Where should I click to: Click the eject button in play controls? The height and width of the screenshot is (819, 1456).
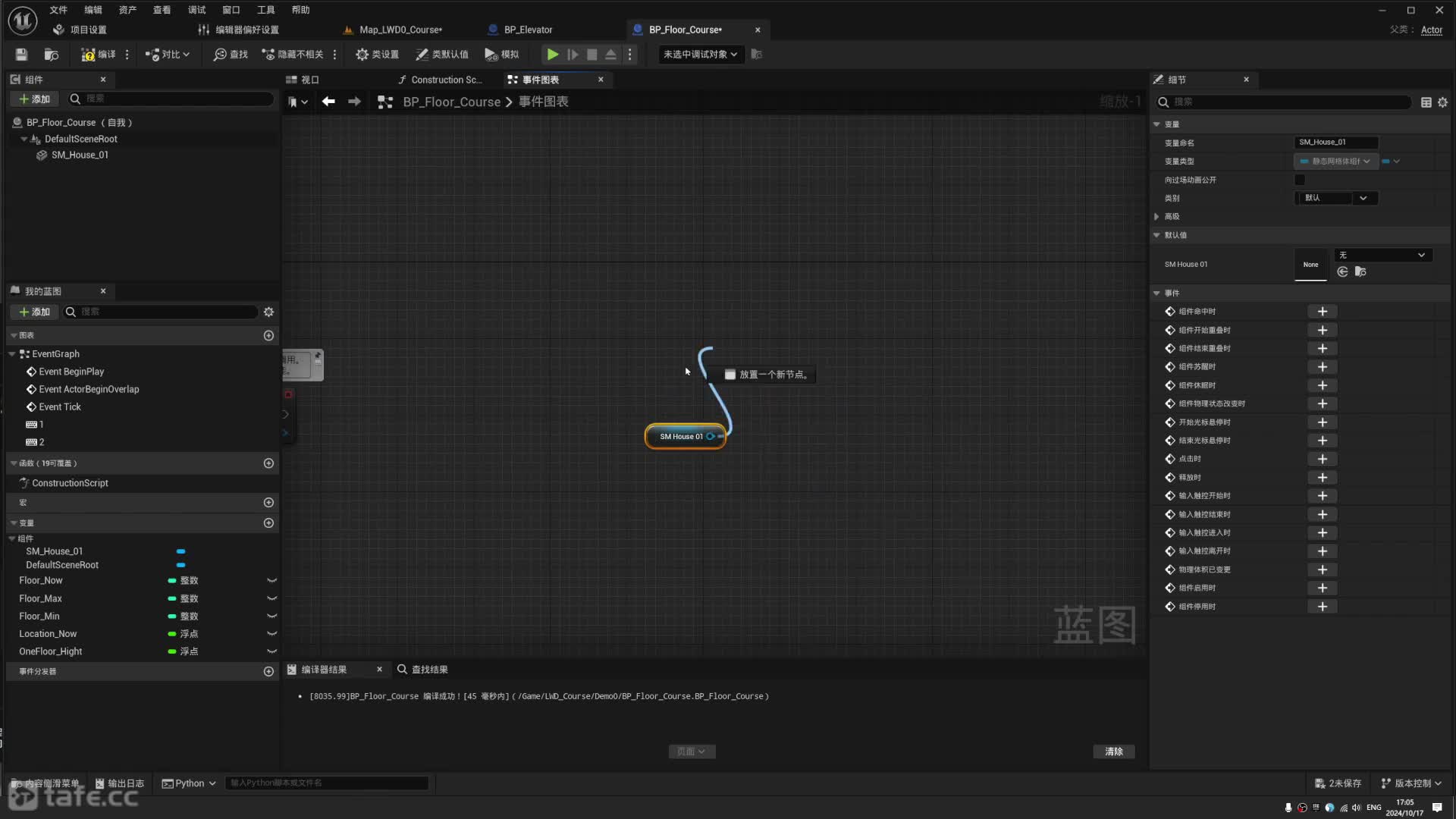(610, 54)
